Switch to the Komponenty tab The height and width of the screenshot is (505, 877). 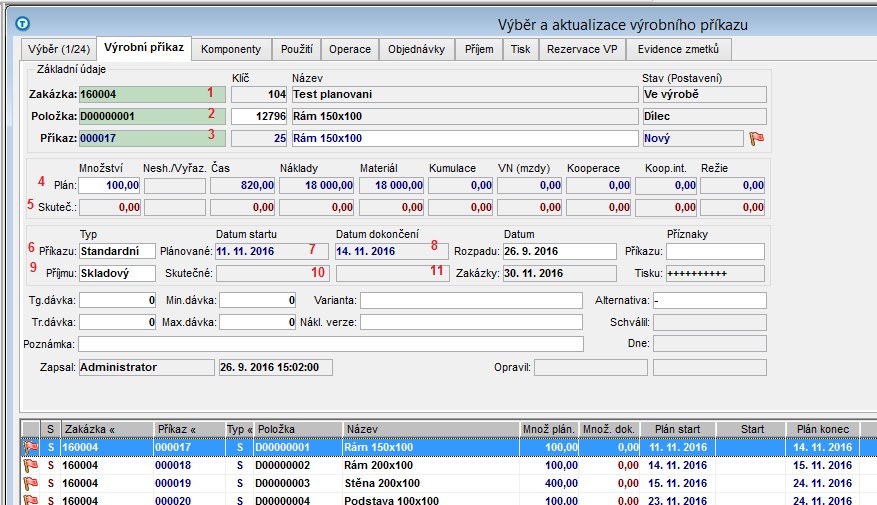(x=231, y=49)
